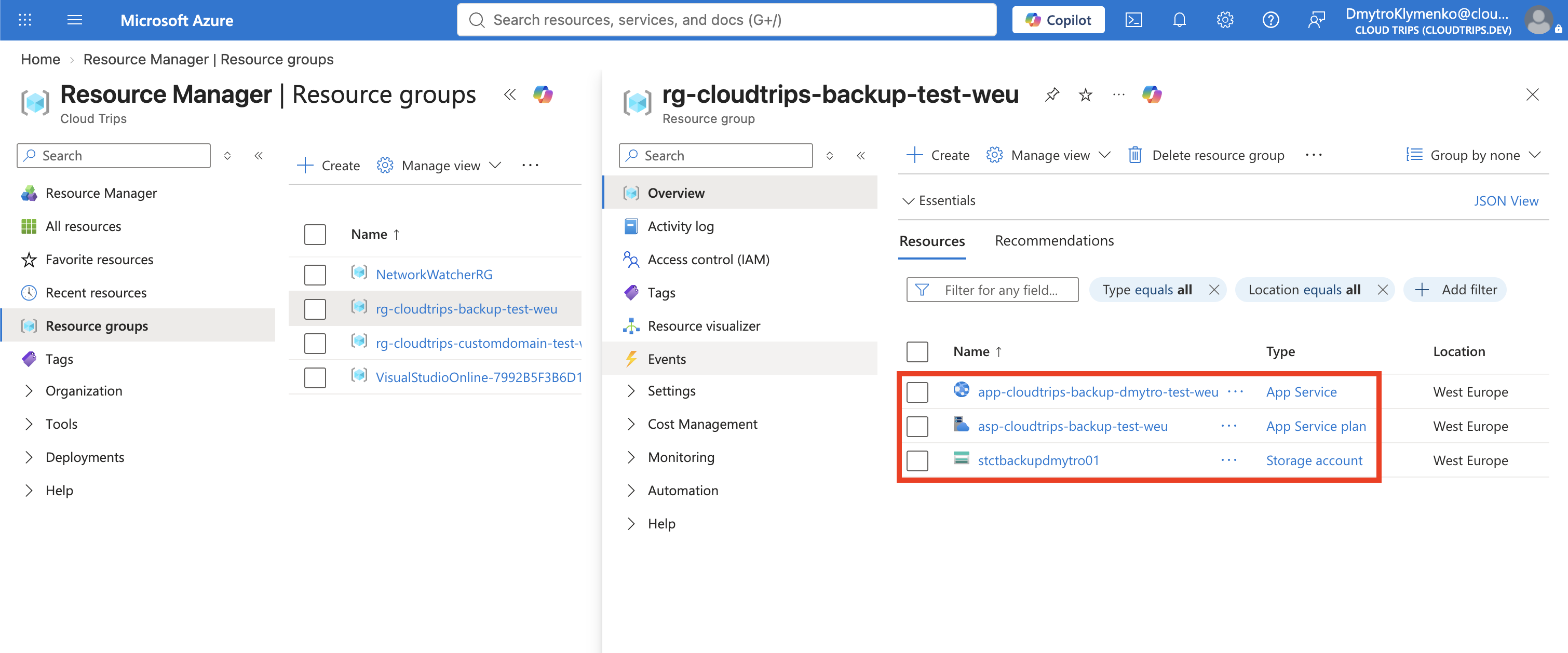Open the hamburger portal menu

[x=75, y=20]
